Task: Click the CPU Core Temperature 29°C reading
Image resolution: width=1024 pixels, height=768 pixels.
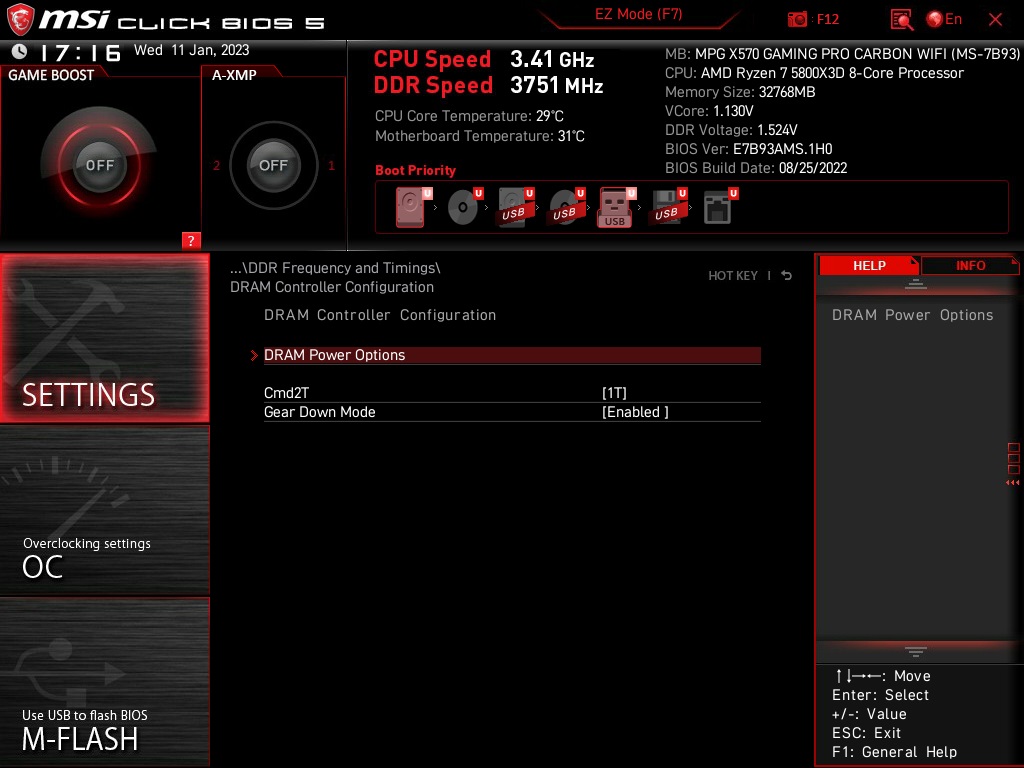Action: (x=469, y=116)
